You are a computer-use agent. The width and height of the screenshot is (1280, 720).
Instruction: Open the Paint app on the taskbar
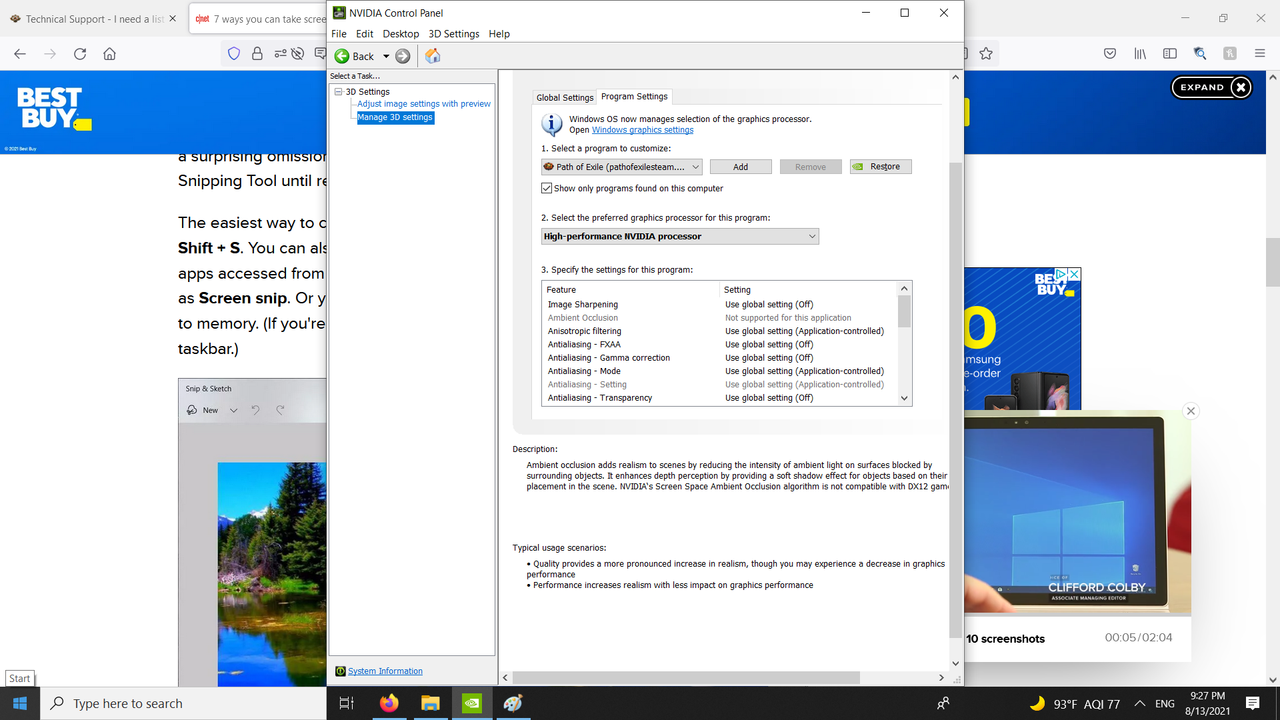click(513, 703)
